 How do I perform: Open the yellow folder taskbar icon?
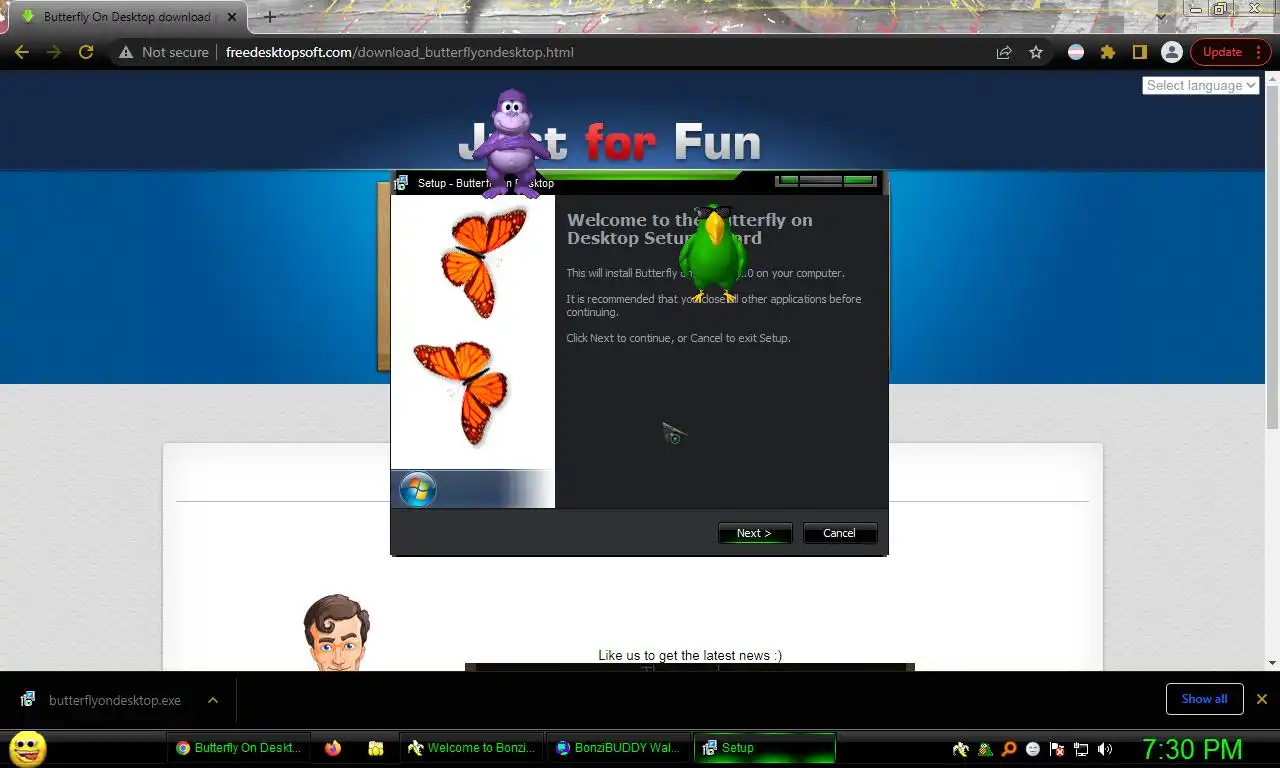376,748
